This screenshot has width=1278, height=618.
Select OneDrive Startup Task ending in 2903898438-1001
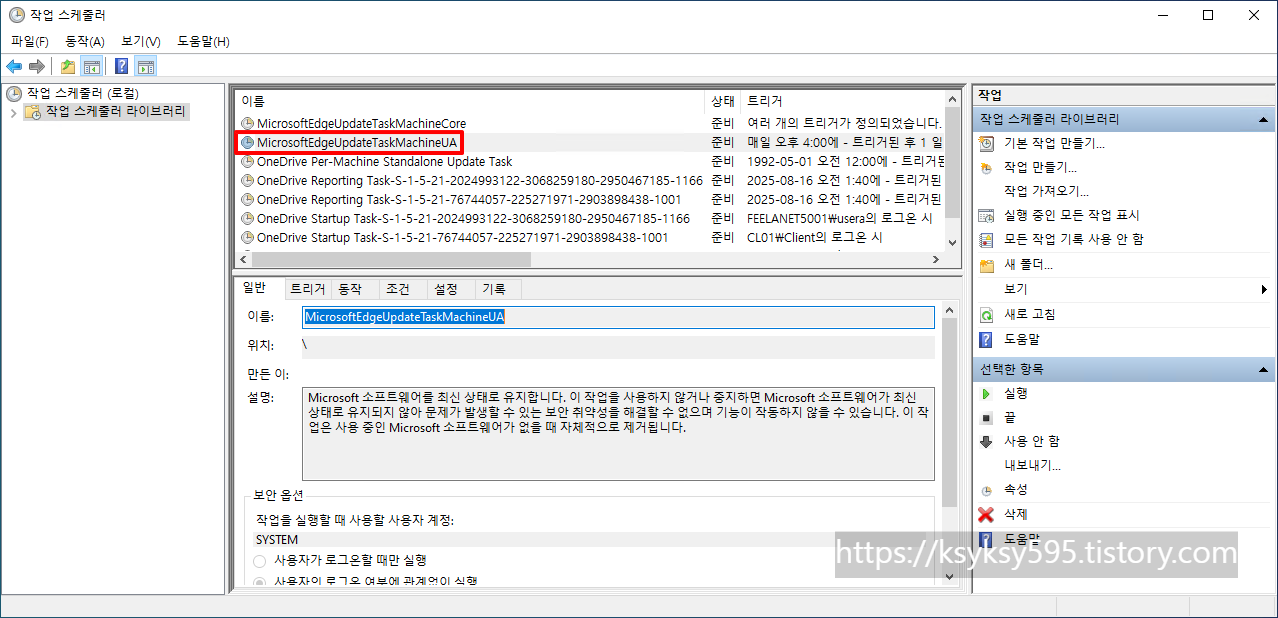pyautogui.click(x=589, y=238)
